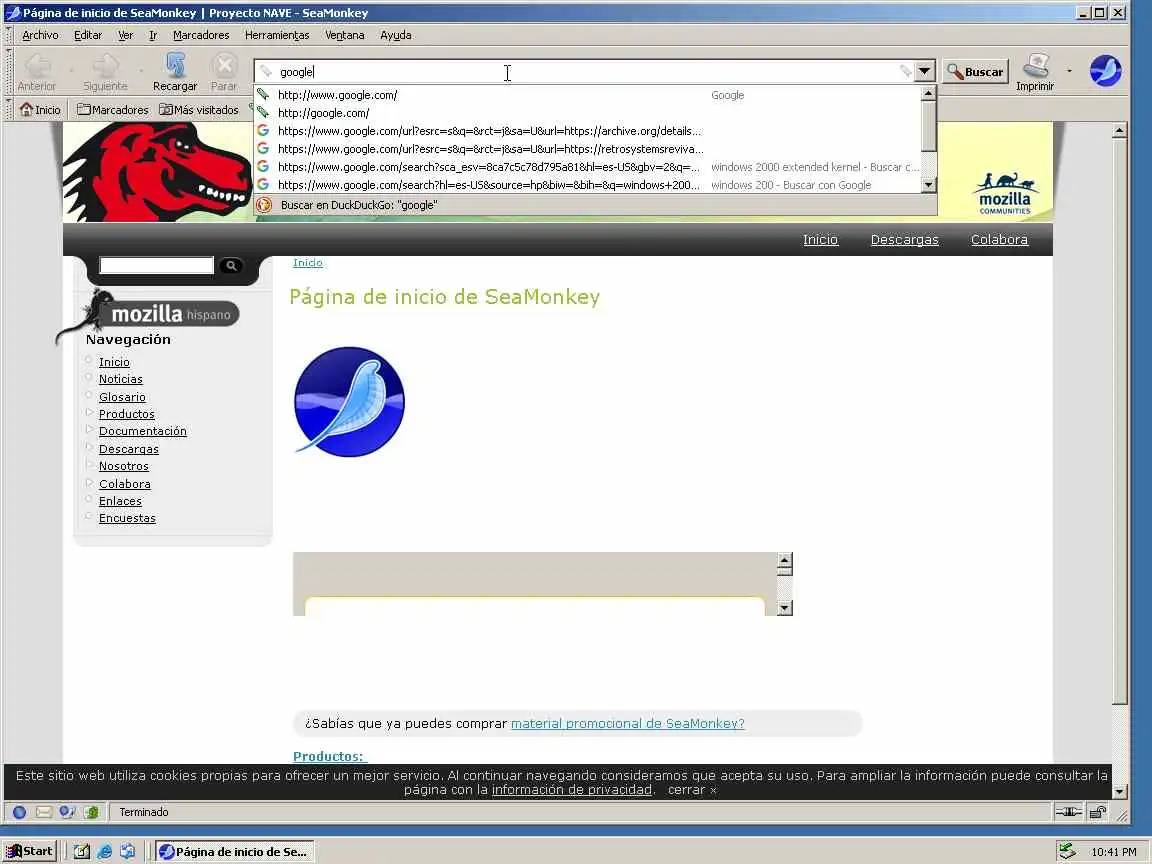The image size is (1152, 864).
Task: Select suggestion http://google.com/
Action: pos(587,113)
